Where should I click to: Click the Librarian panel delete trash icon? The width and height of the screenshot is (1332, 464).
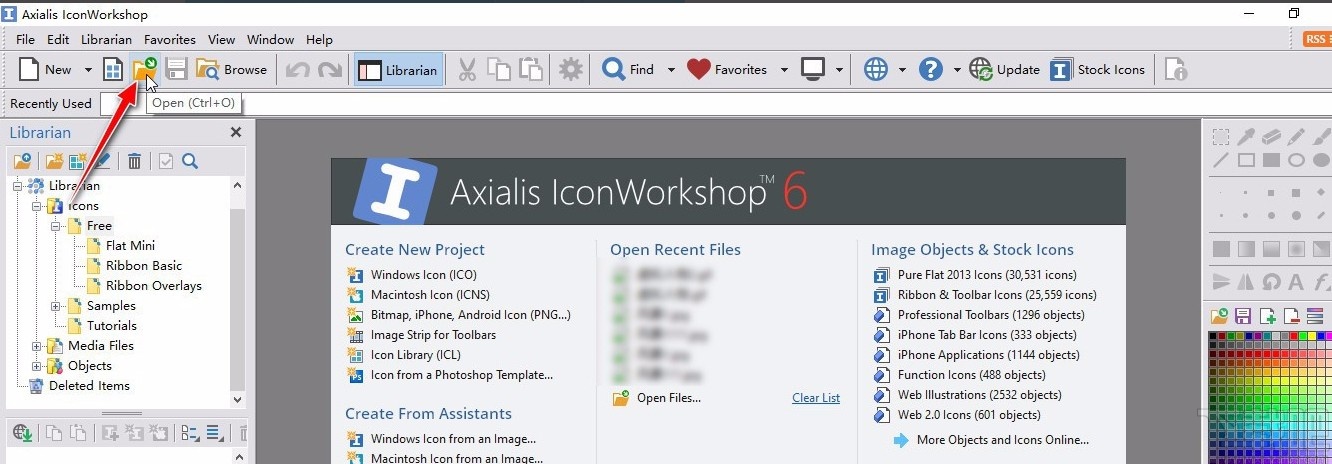(x=134, y=161)
